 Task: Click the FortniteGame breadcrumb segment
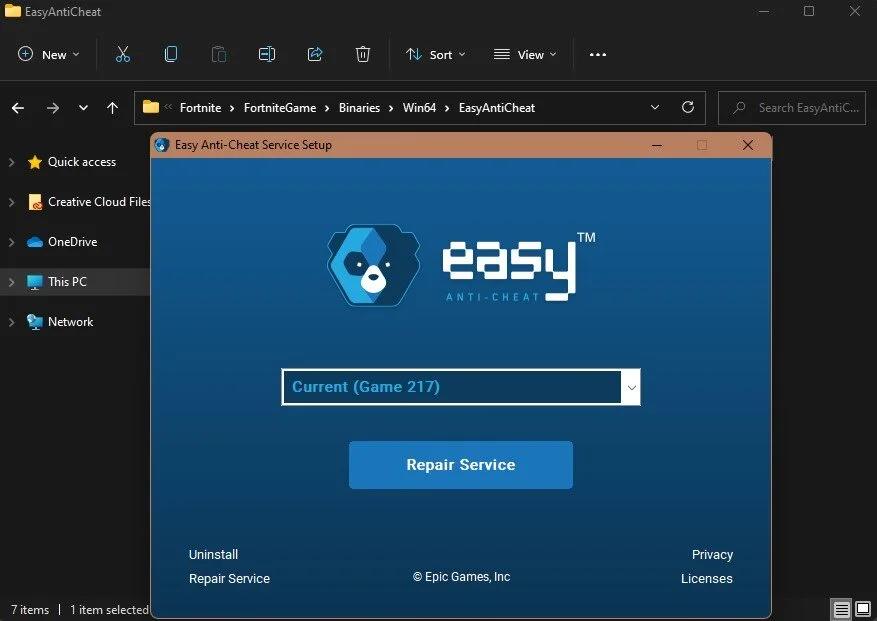tap(280, 107)
